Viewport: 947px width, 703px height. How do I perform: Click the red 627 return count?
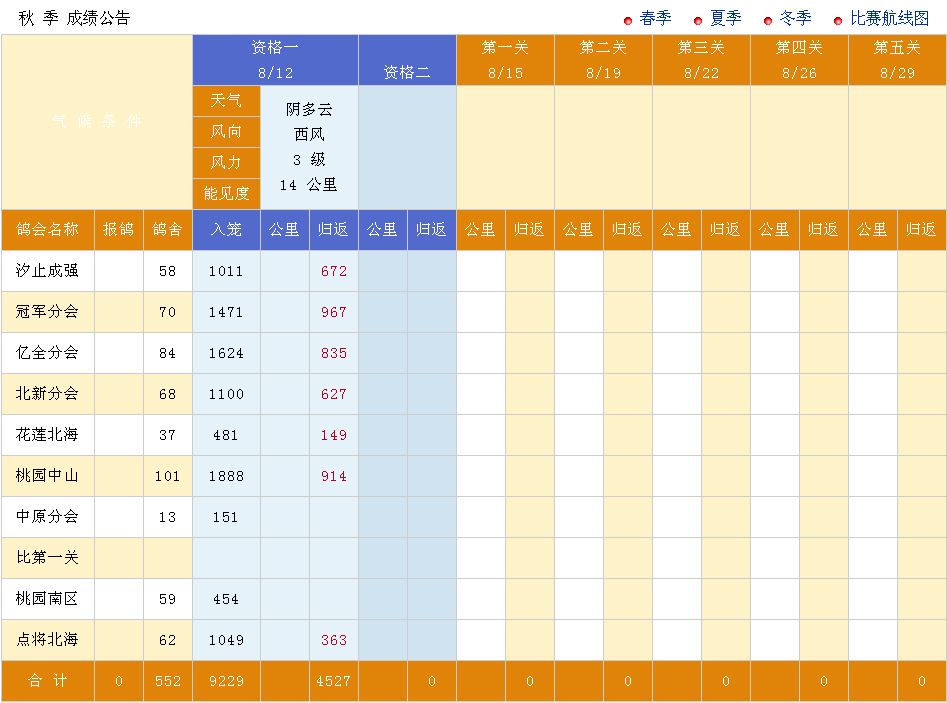point(334,395)
